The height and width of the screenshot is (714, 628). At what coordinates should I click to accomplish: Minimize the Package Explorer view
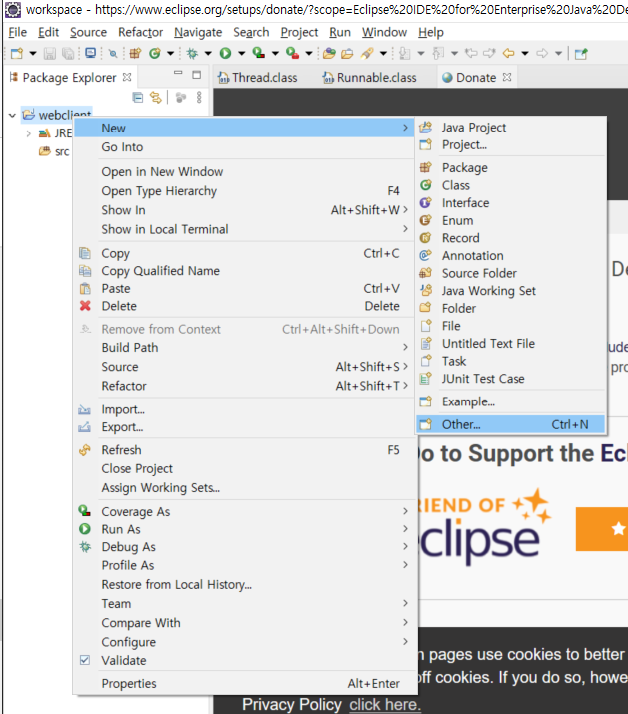[178, 73]
